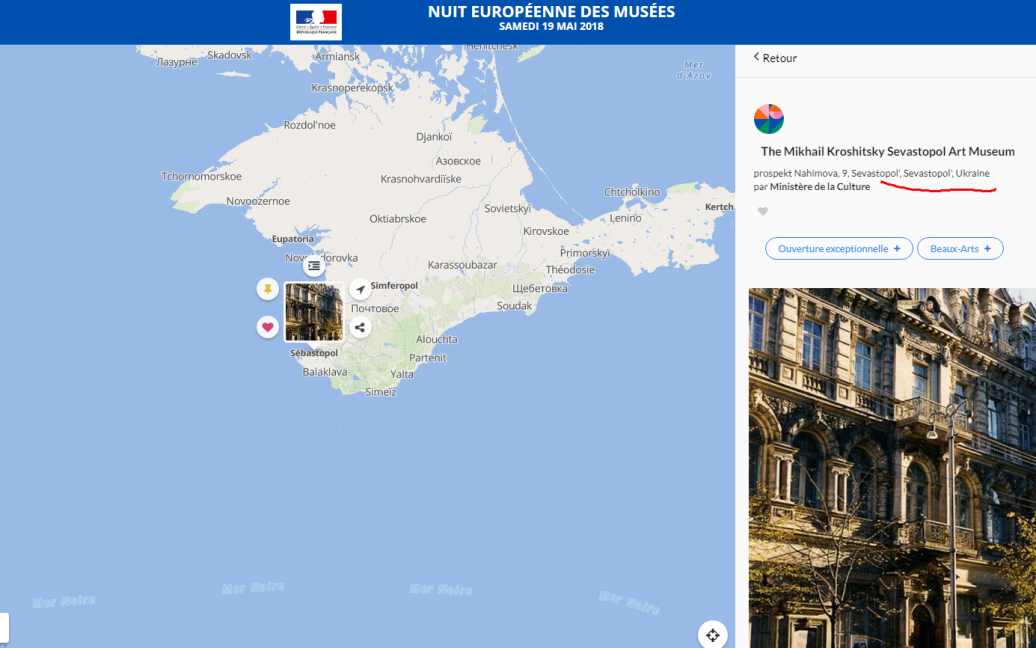Click the Rozdol'noe label on the map
Image resolution: width=1036 pixels, height=648 pixels.
(x=309, y=125)
